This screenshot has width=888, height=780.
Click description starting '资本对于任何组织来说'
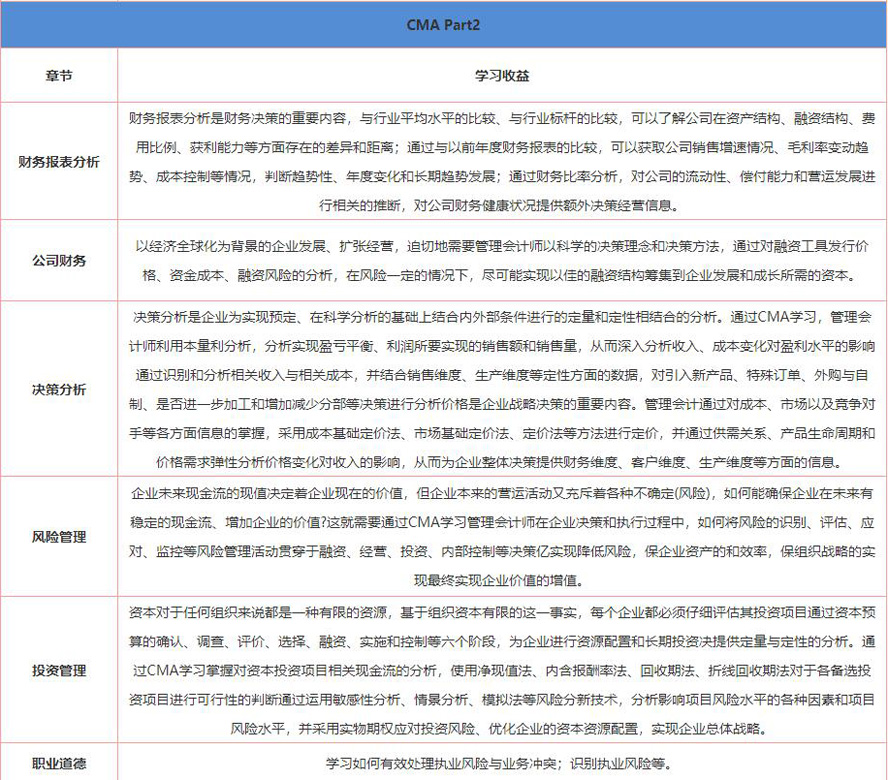pyautogui.click(x=502, y=670)
